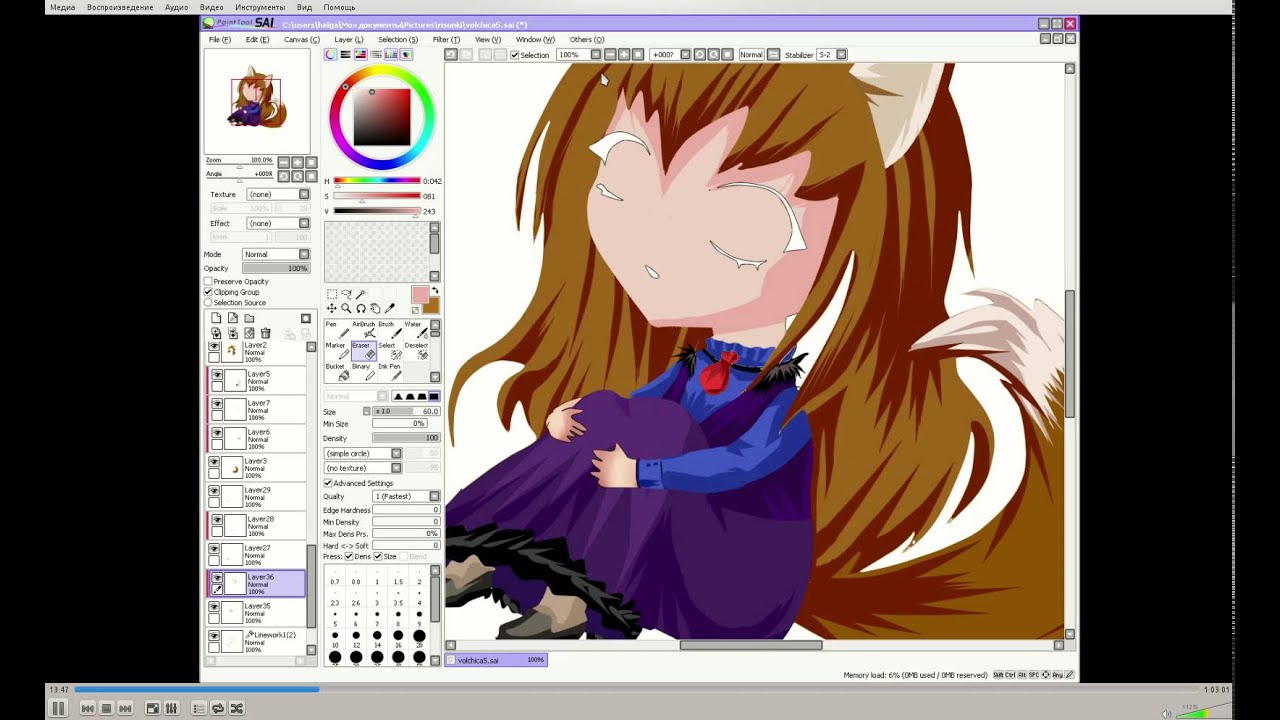Open the Quality dropdown
1280x720 pixels.
(406, 496)
